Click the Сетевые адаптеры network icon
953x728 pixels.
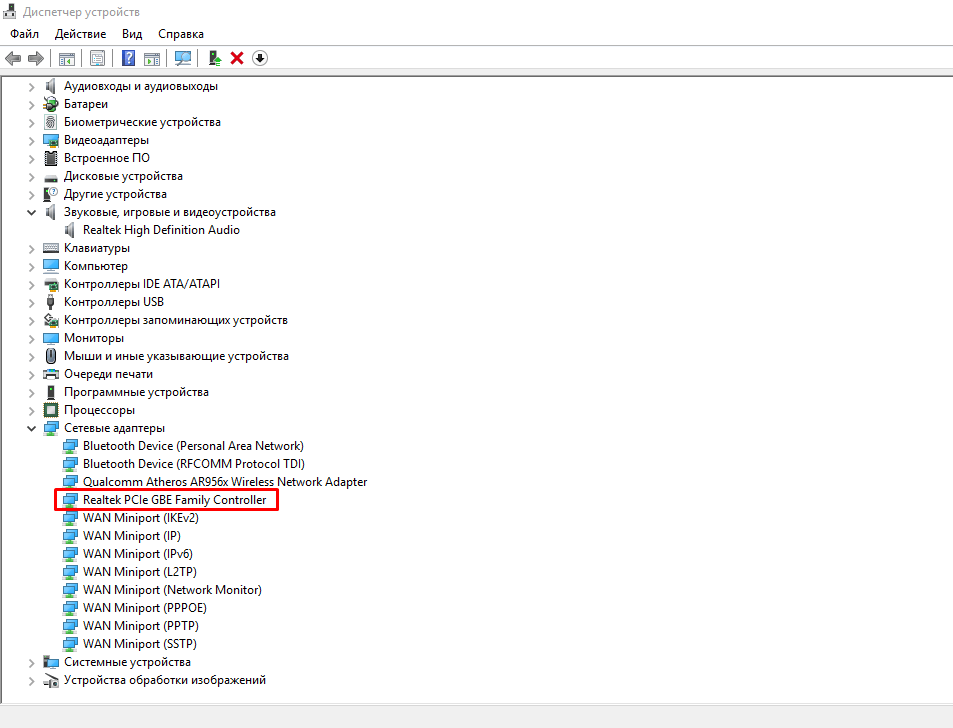(51, 428)
